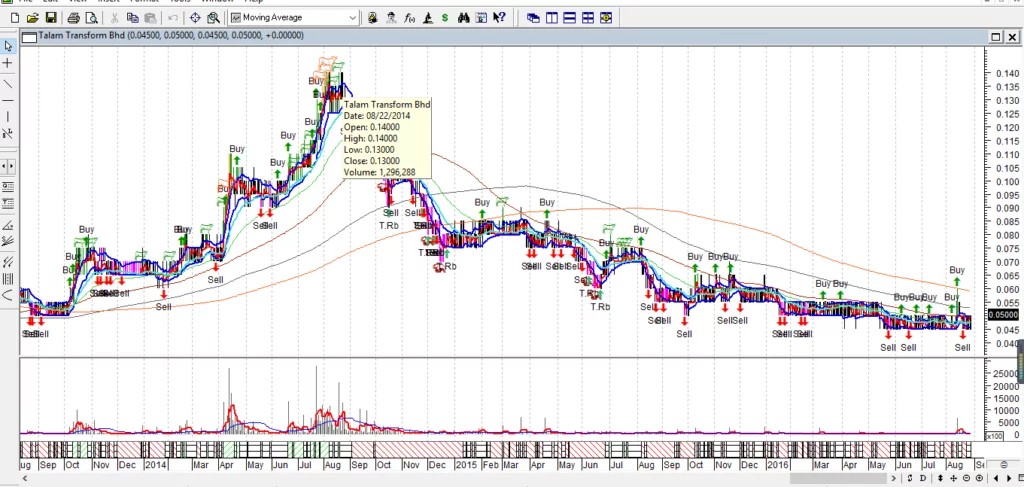
Task: Click the black right arrow in bottom bar
Action: 1009,479
